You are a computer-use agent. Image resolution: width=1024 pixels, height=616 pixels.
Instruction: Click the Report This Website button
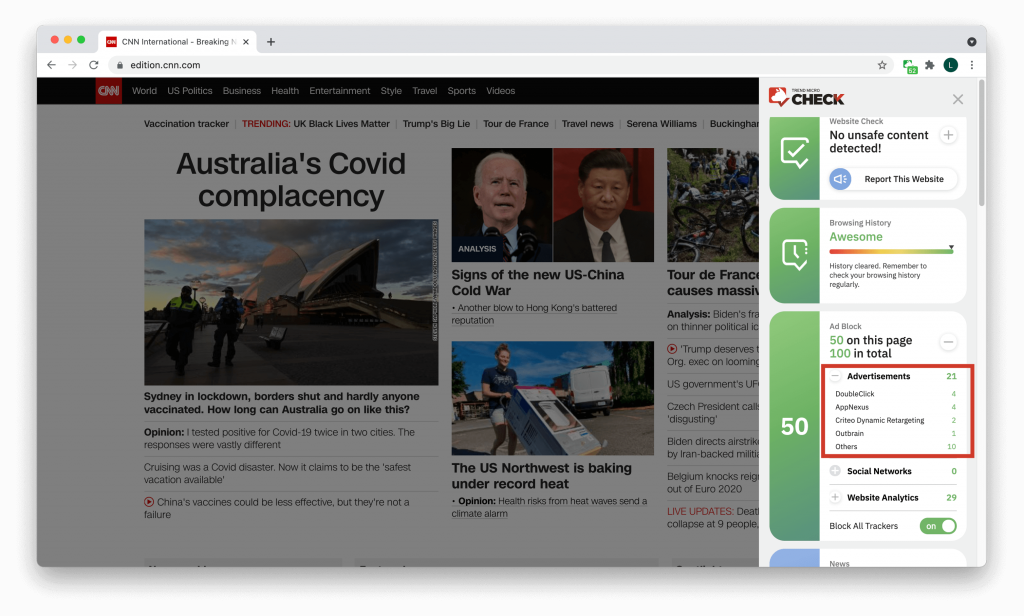pos(893,179)
